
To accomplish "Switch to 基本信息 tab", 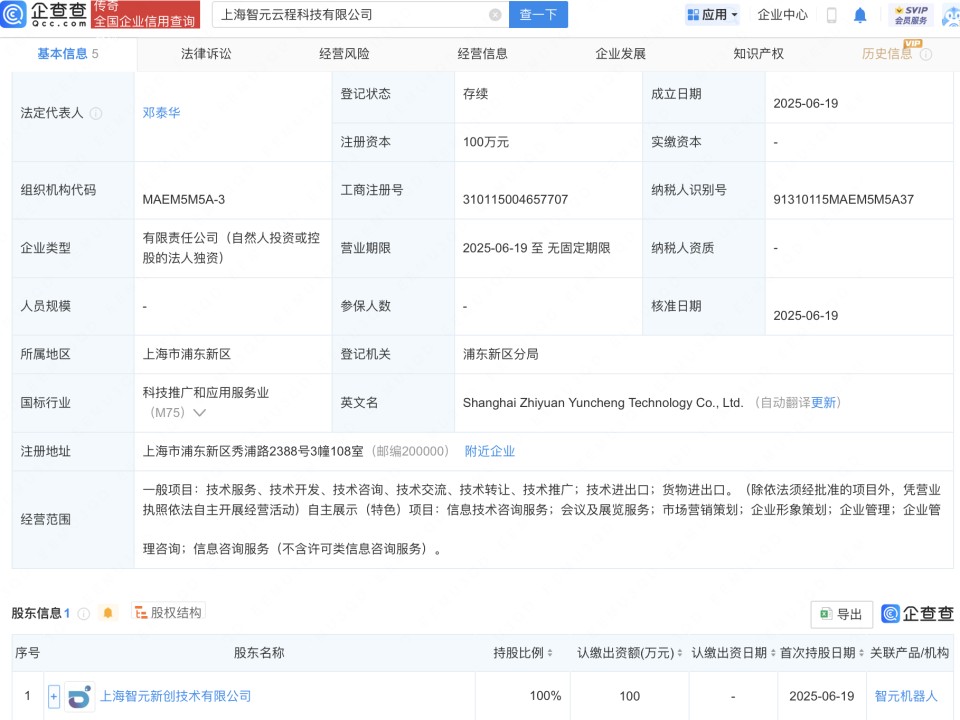I will pos(68,54).
